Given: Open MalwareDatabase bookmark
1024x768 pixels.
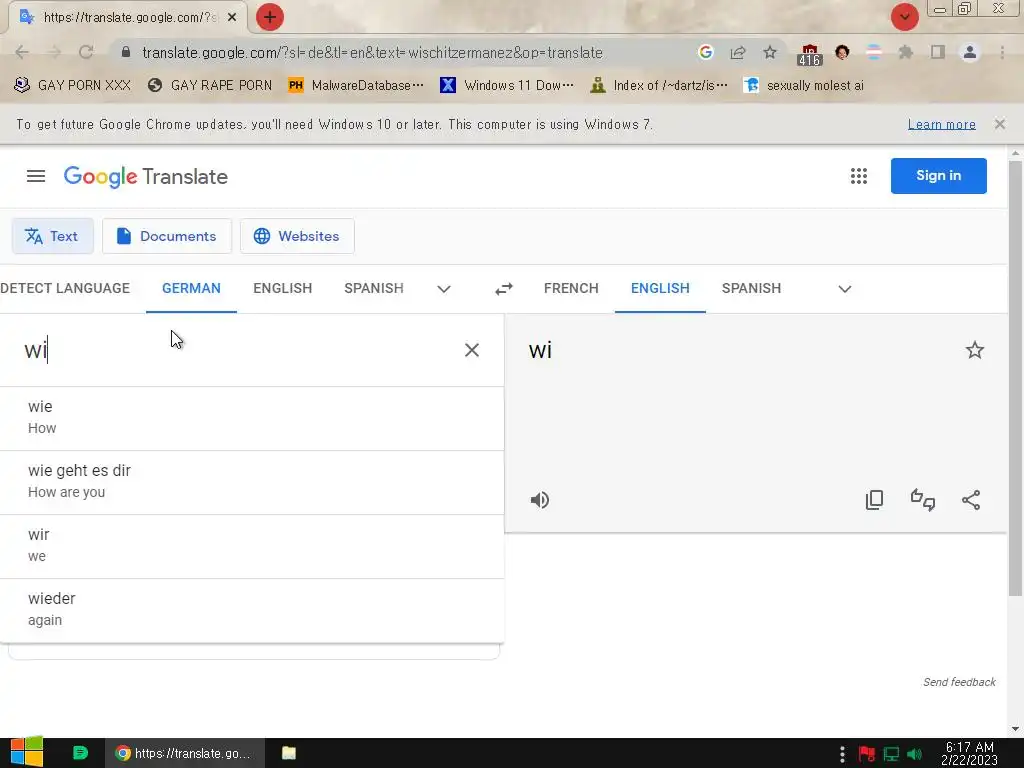Looking at the screenshot, I should click(x=356, y=85).
